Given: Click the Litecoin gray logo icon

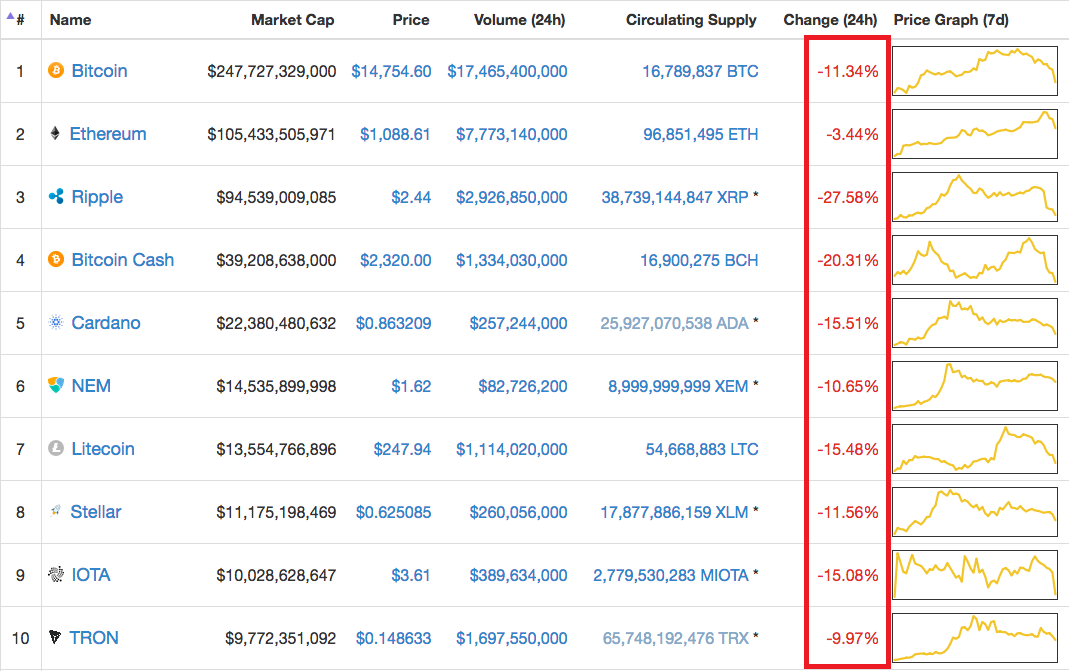Looking at the screenshot, I should [x=56, y=448].
